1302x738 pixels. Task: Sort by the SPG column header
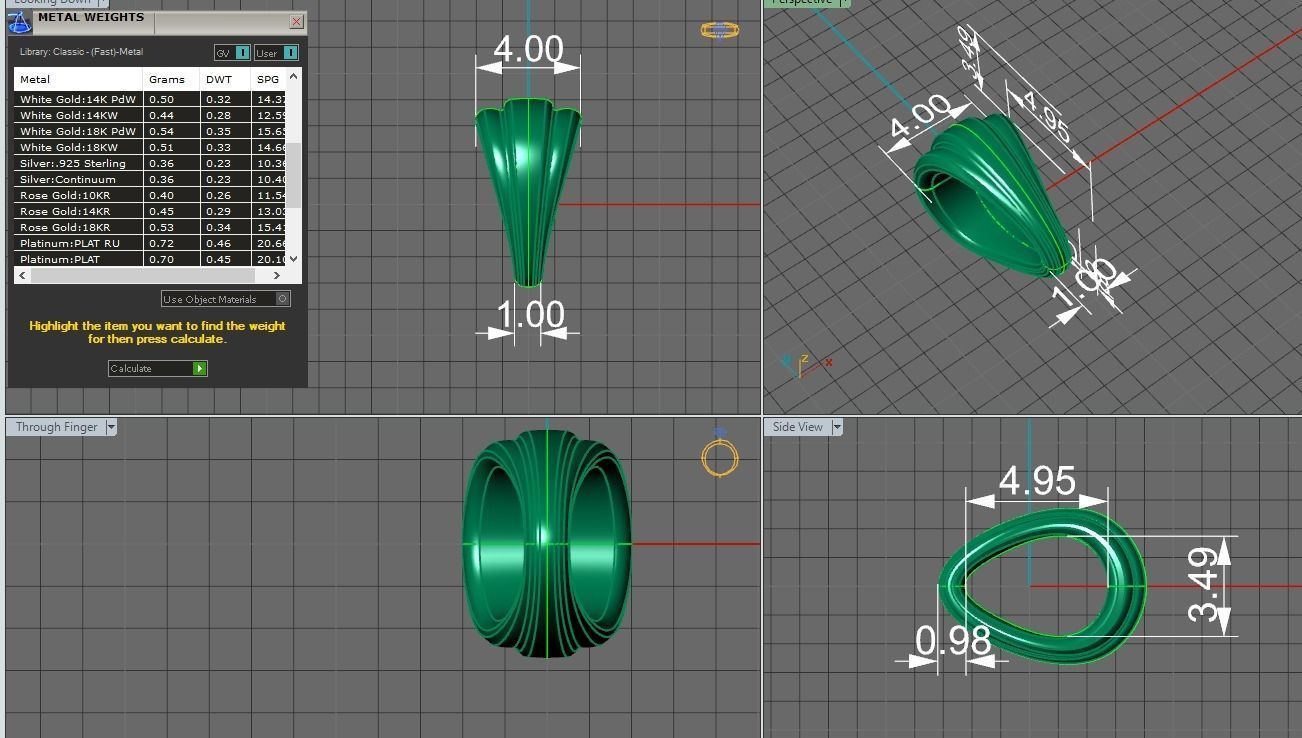pos(268,79)
